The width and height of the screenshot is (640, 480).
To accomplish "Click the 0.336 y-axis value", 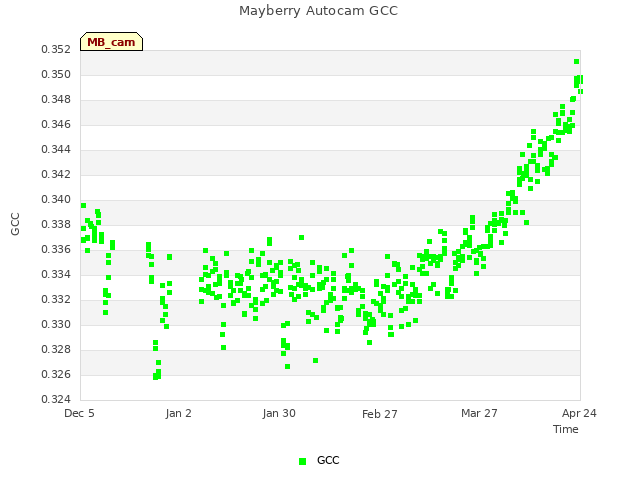I will tap(56, 249).
